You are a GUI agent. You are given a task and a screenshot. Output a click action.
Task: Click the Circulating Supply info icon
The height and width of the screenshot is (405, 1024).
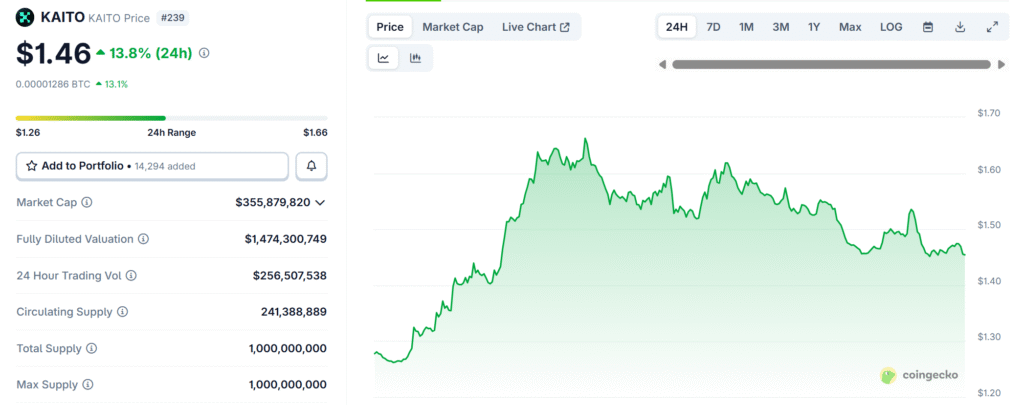coord(123,312)
